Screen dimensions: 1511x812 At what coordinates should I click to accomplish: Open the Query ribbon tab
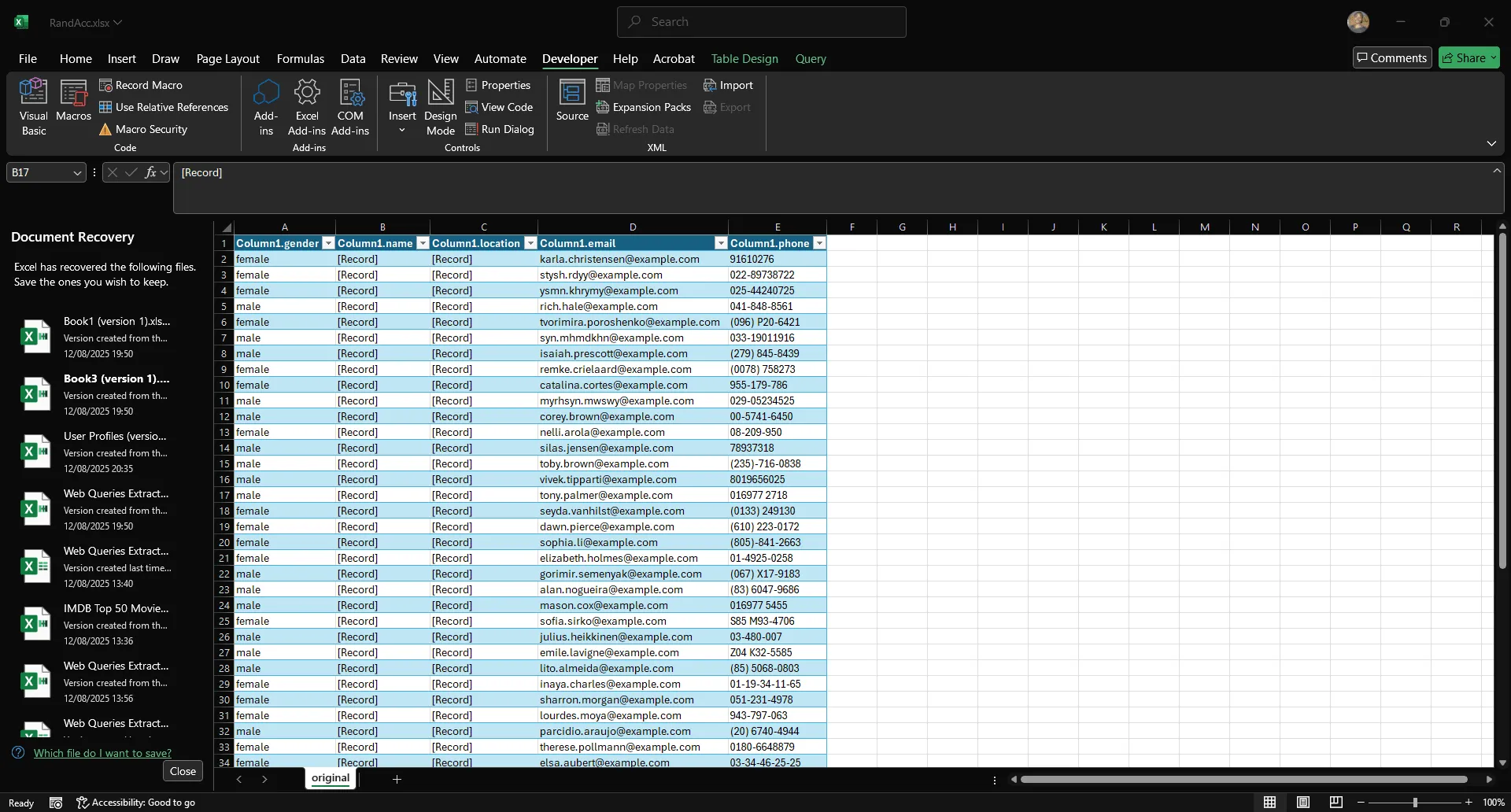click(x=811, y=58)
